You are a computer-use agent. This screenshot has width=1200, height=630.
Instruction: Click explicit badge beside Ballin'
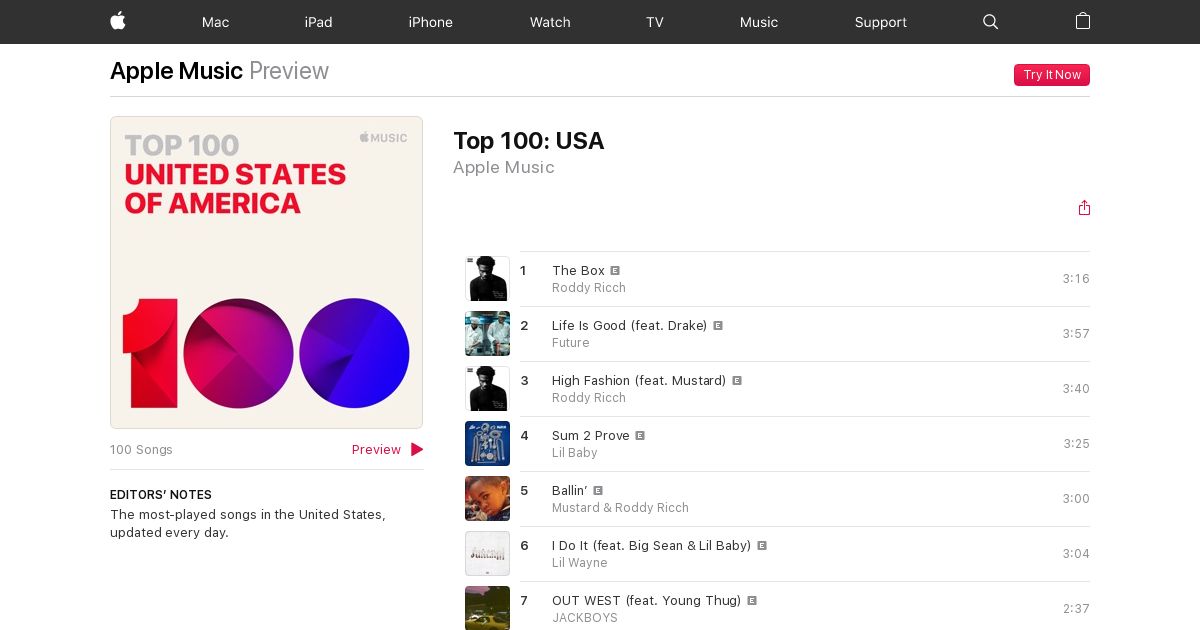tap(598, 490)
